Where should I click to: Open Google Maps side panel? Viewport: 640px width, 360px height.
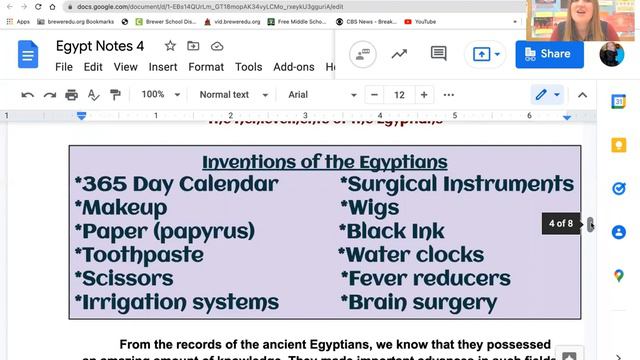click(619, 276)
